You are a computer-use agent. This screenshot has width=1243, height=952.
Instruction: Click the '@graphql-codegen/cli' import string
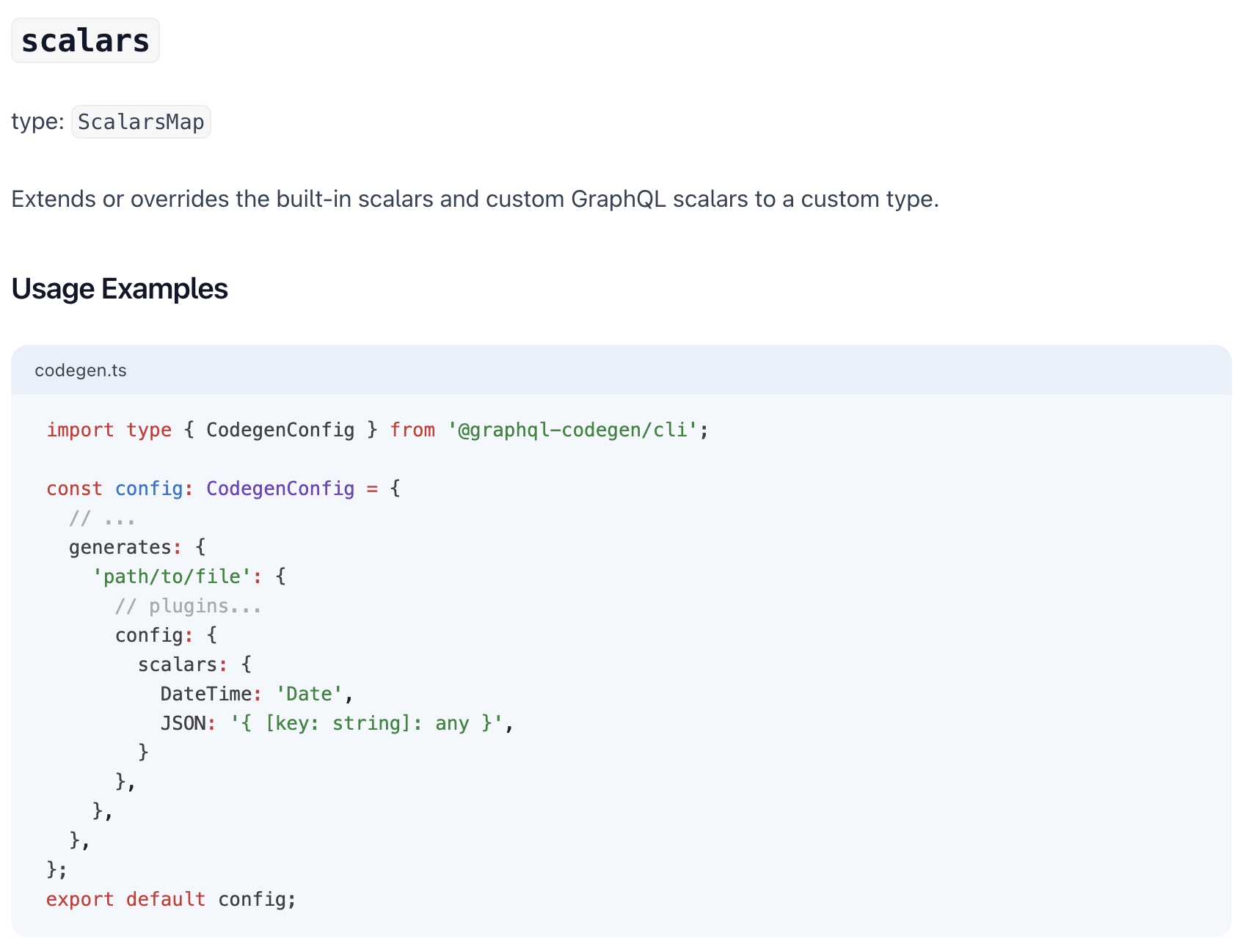tap(572, 430)
